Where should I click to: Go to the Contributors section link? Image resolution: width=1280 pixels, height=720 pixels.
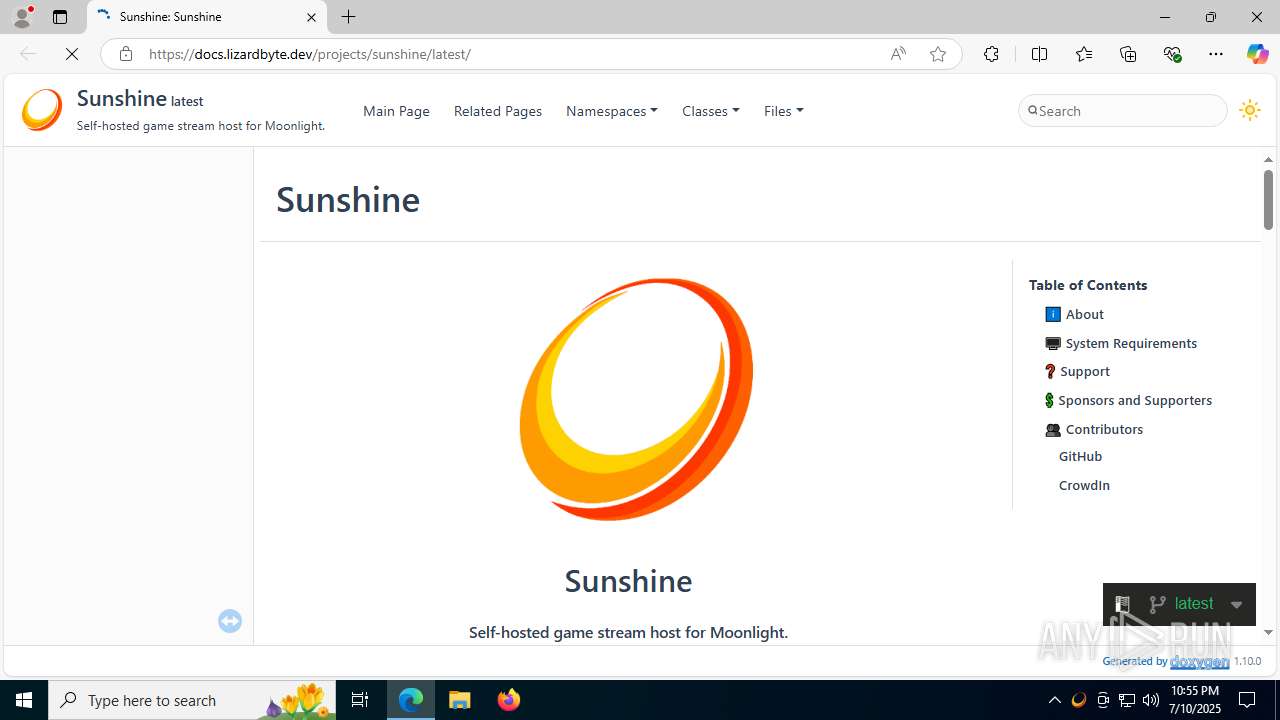1104,429
